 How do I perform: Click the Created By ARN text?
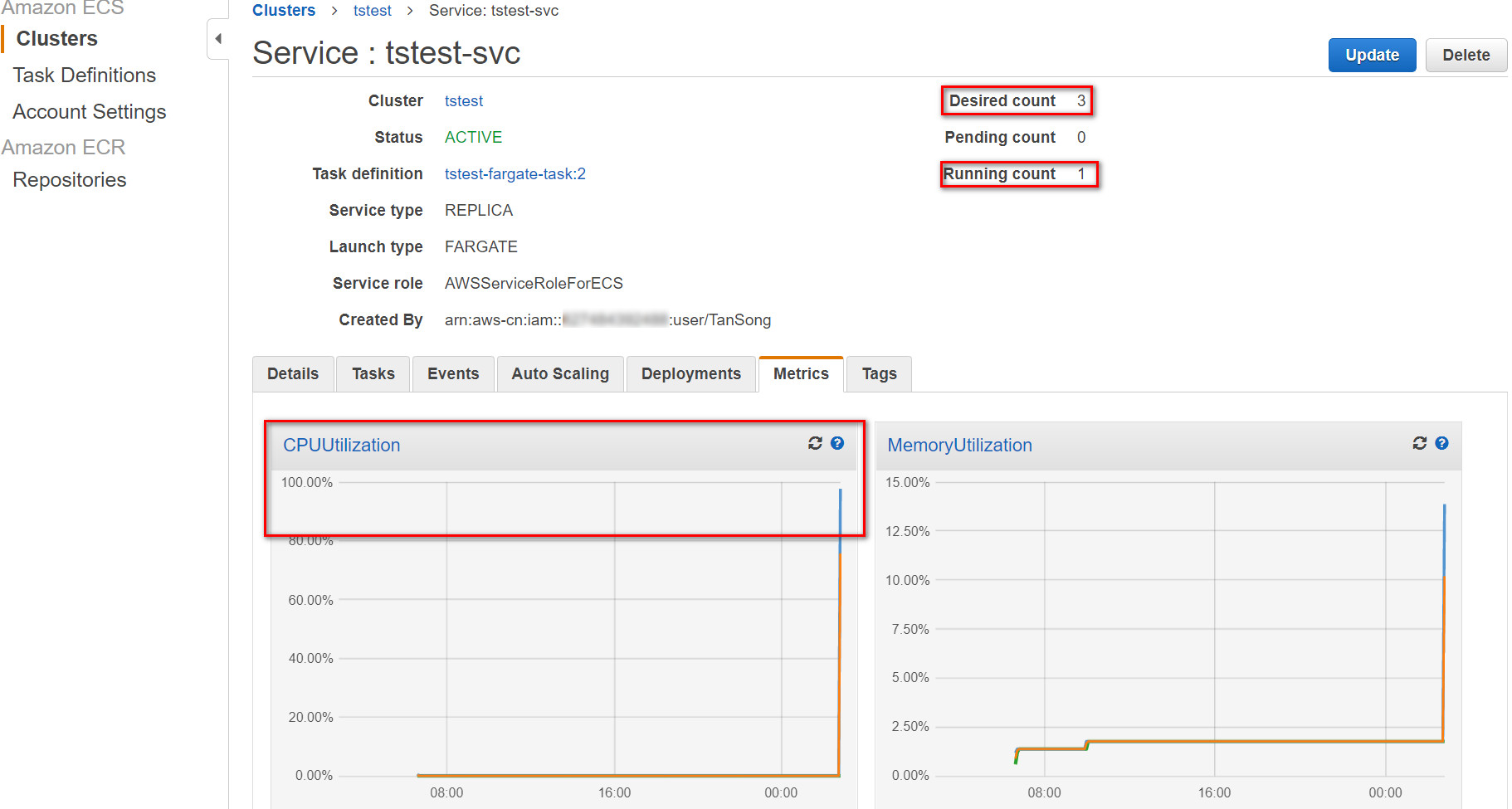607,319
